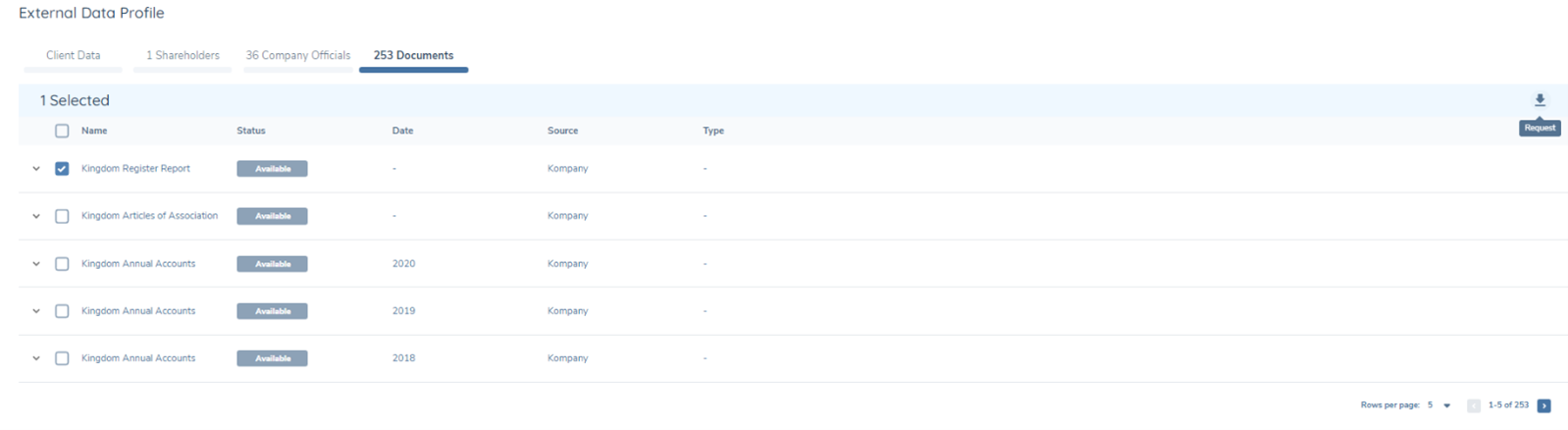Go to next page of documents
The height and width of the screenshot is (430, 1568).
coord(1543,405)
